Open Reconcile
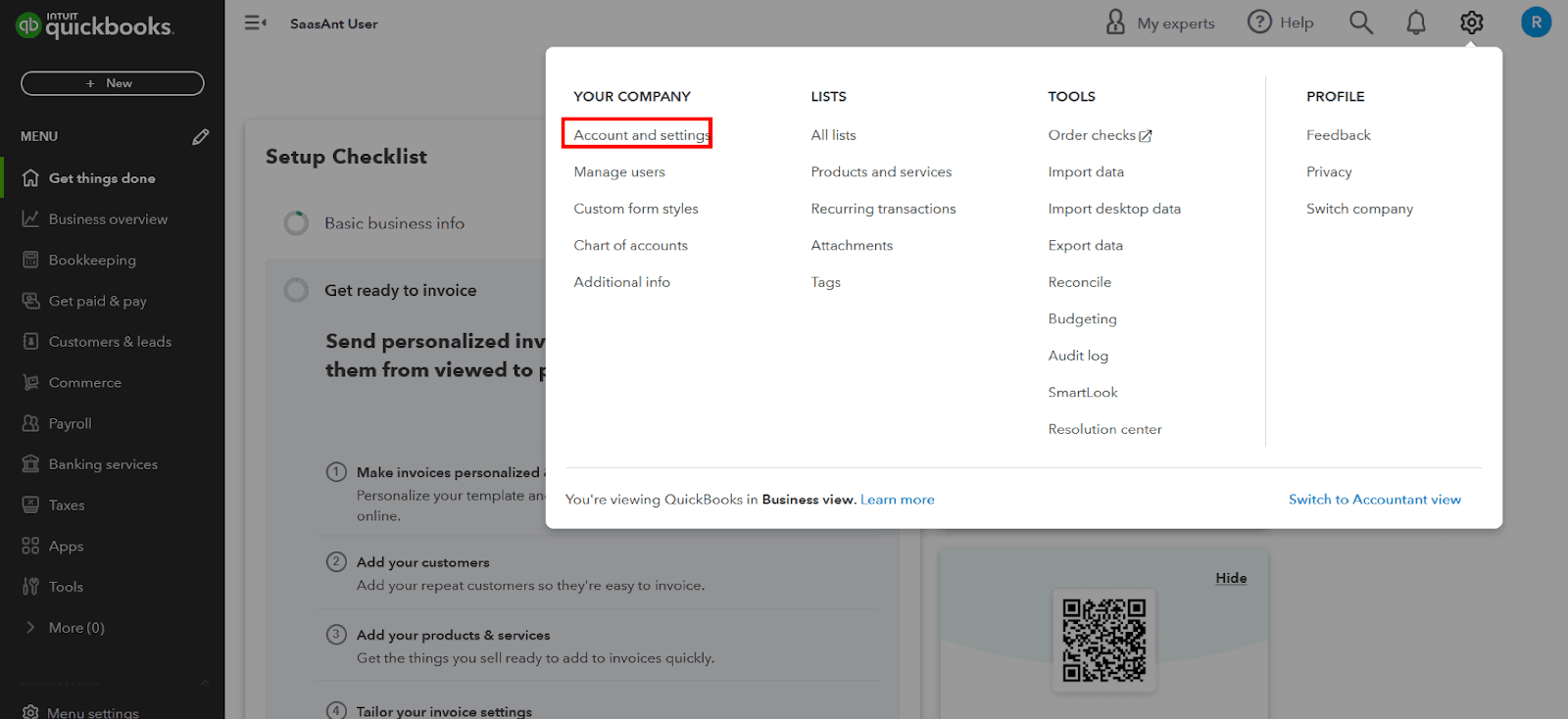 point(1079,282)
